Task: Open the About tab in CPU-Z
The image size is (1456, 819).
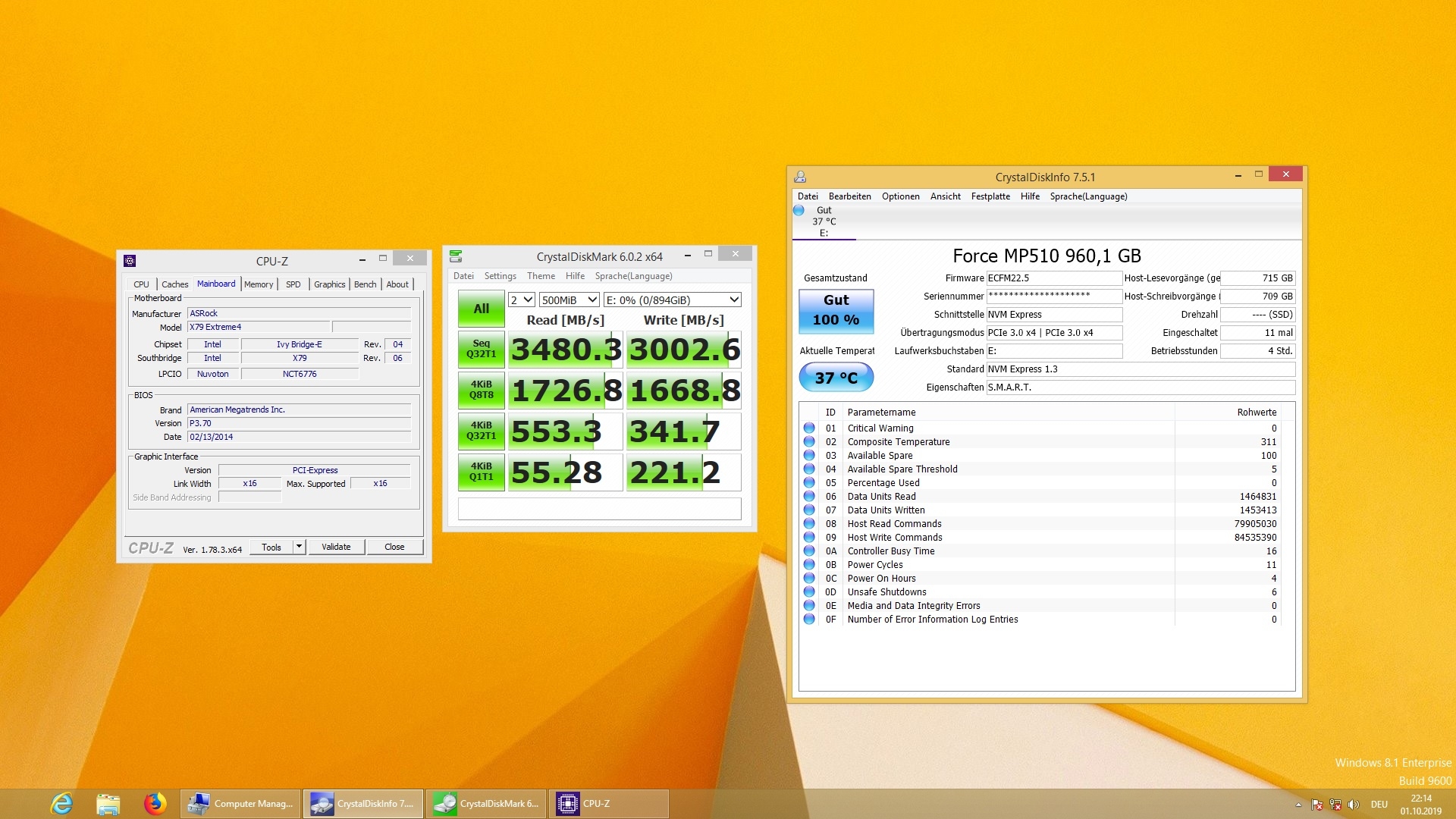Action: click(x=397, y=284)
